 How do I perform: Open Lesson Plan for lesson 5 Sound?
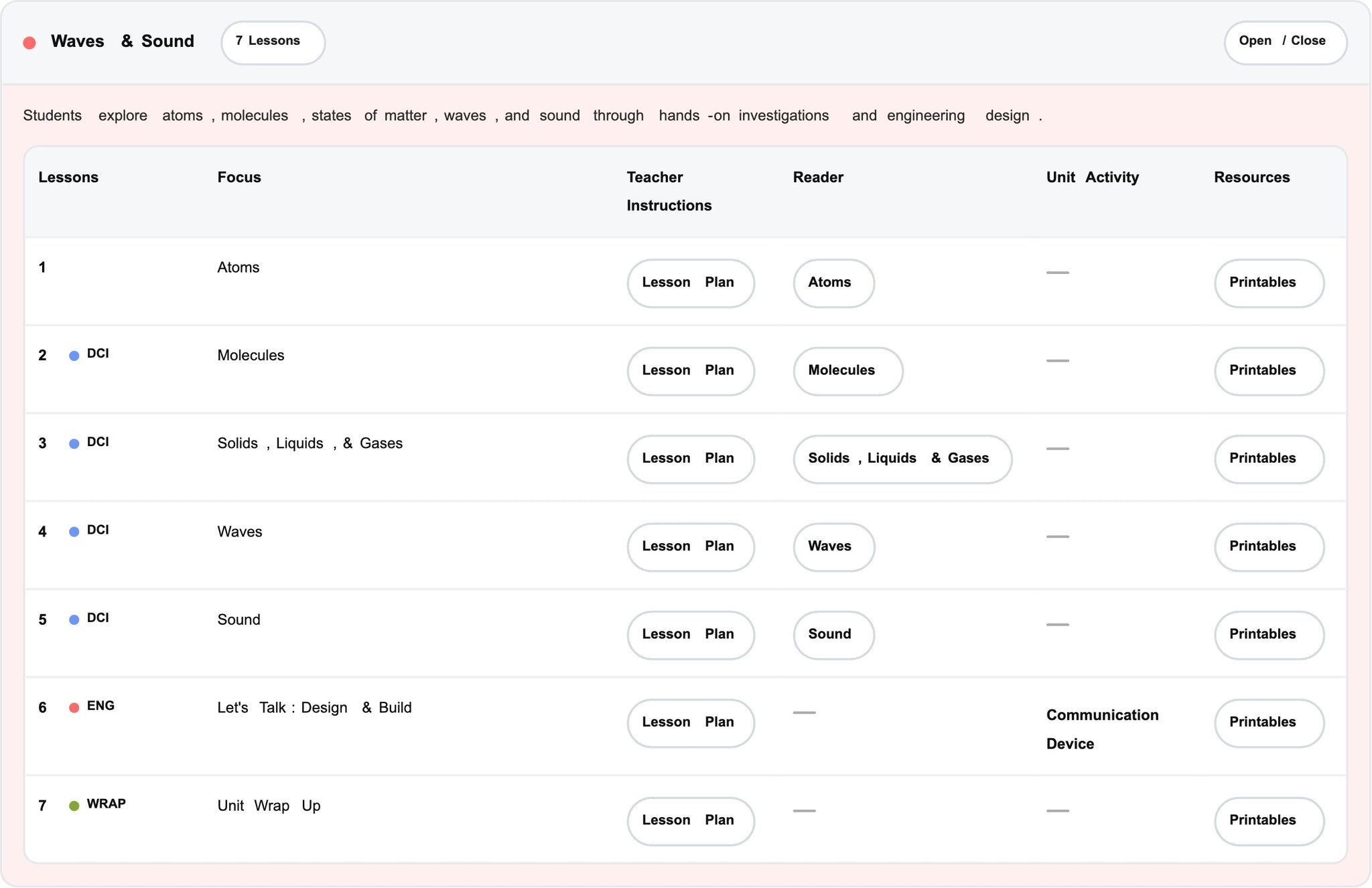691,635
